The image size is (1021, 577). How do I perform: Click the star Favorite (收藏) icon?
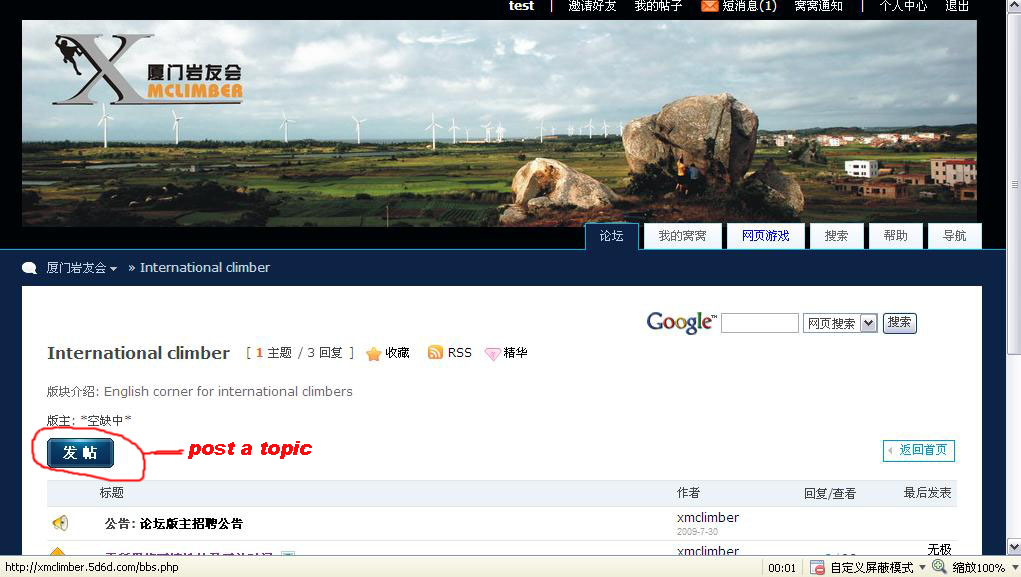pos(374,353)
